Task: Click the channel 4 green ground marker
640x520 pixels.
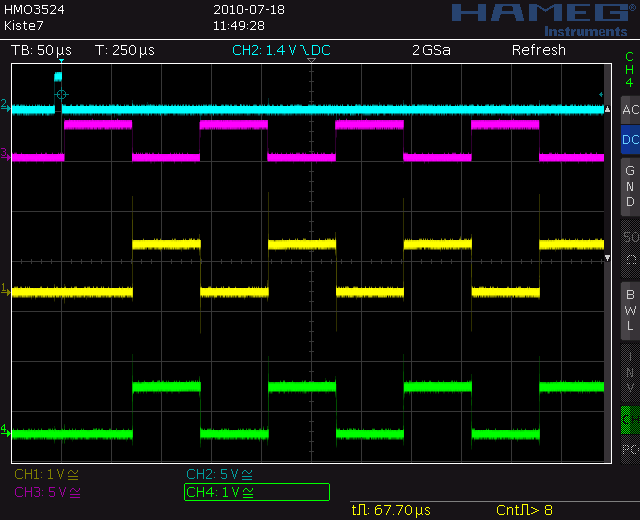Action: (5, 429)
